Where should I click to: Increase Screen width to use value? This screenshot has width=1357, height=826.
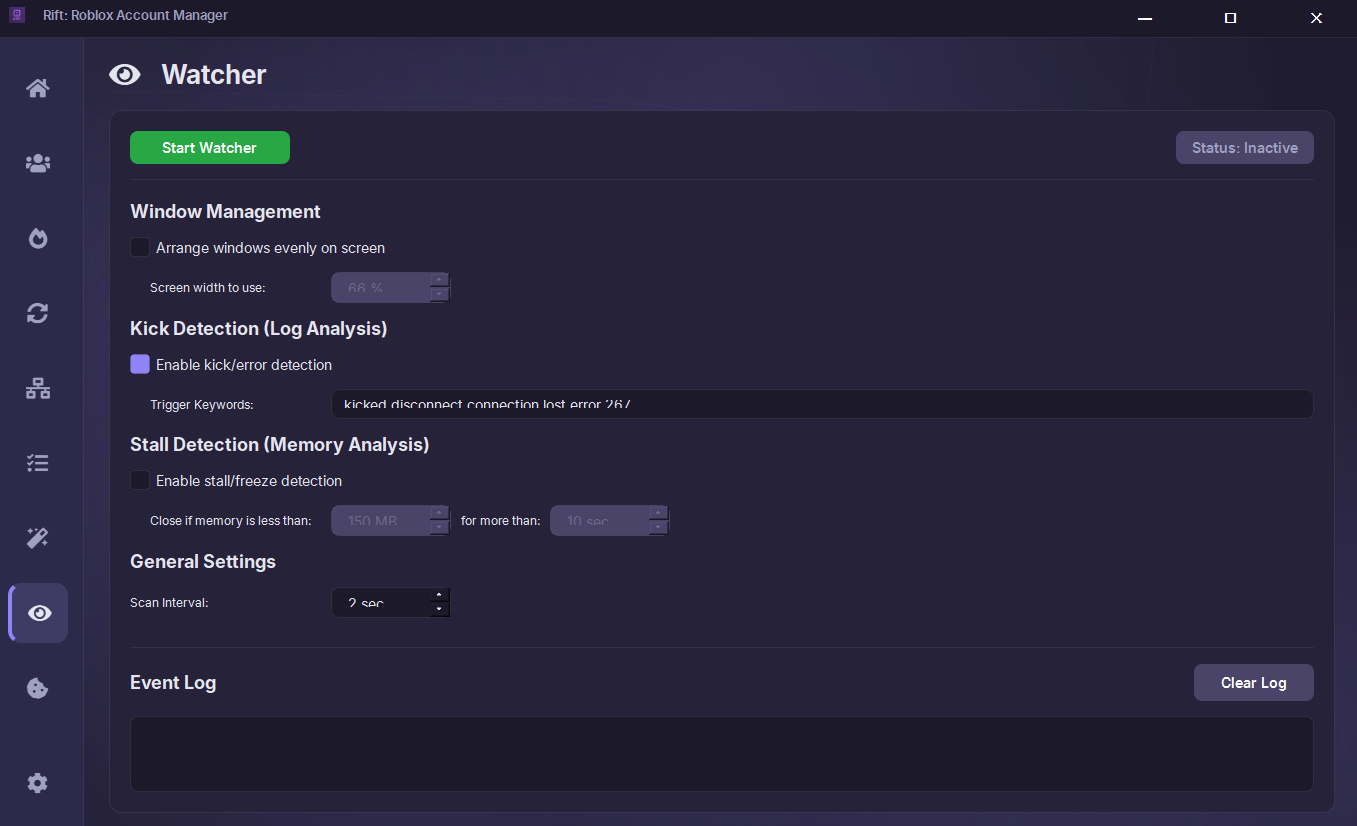pyautogui.click(x=439, y=280)
